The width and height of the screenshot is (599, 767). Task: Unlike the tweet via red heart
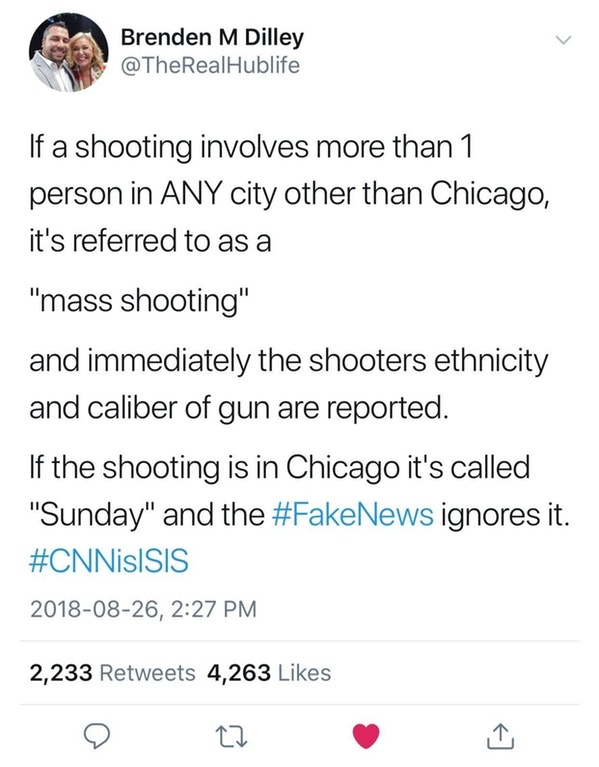(x=366, y=736)
